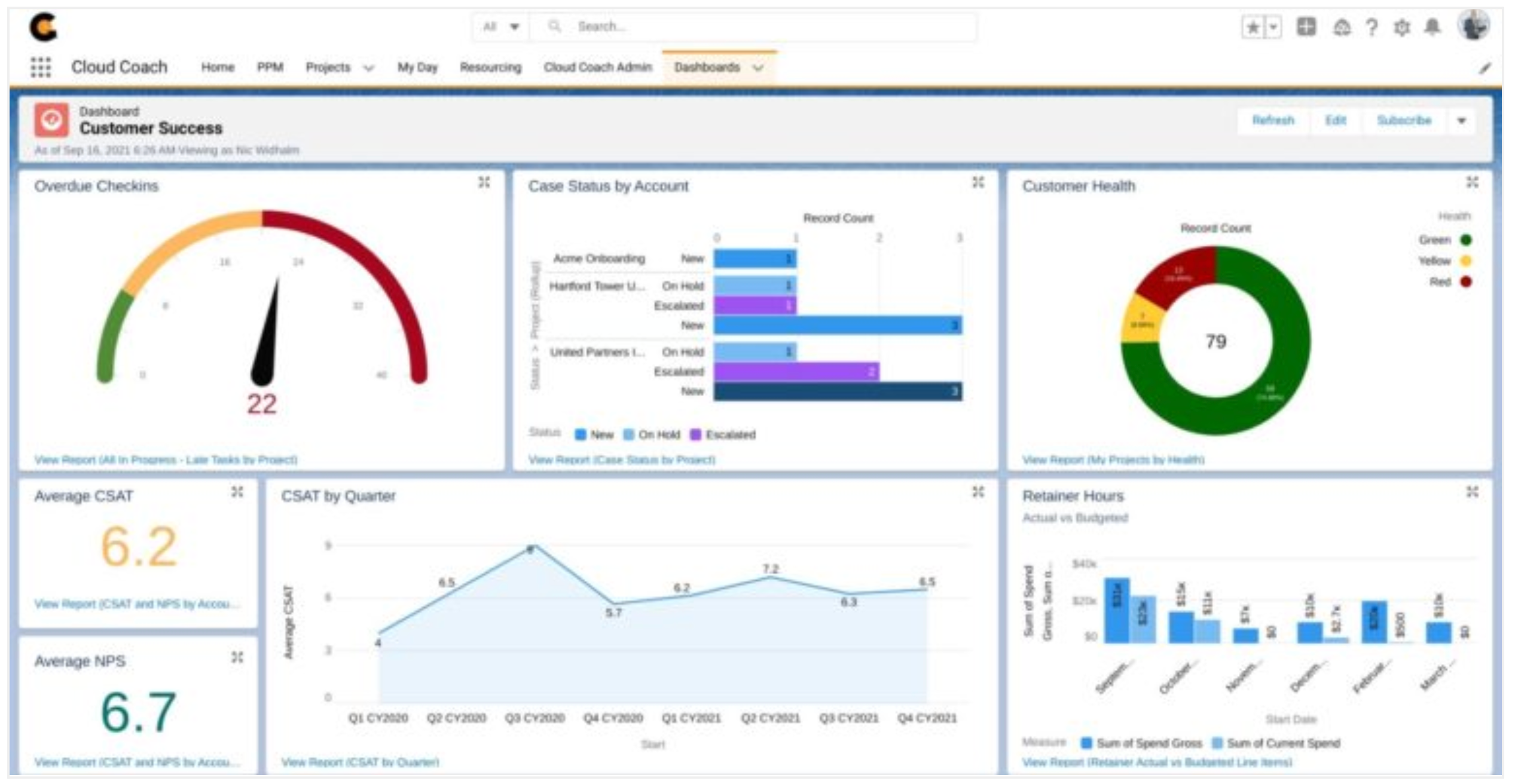Expand the Overdue Checkins widget
This screenshot has width=1515, height=784.
coord(484,182)
